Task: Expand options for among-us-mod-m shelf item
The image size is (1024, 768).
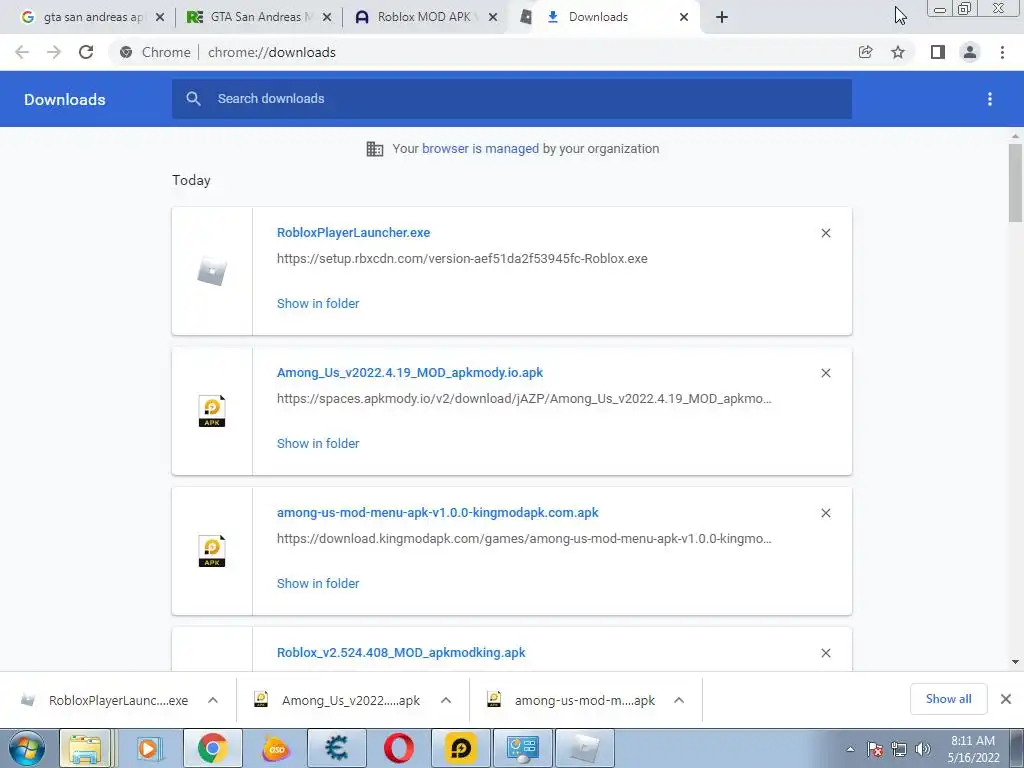Action: point(679,700)
